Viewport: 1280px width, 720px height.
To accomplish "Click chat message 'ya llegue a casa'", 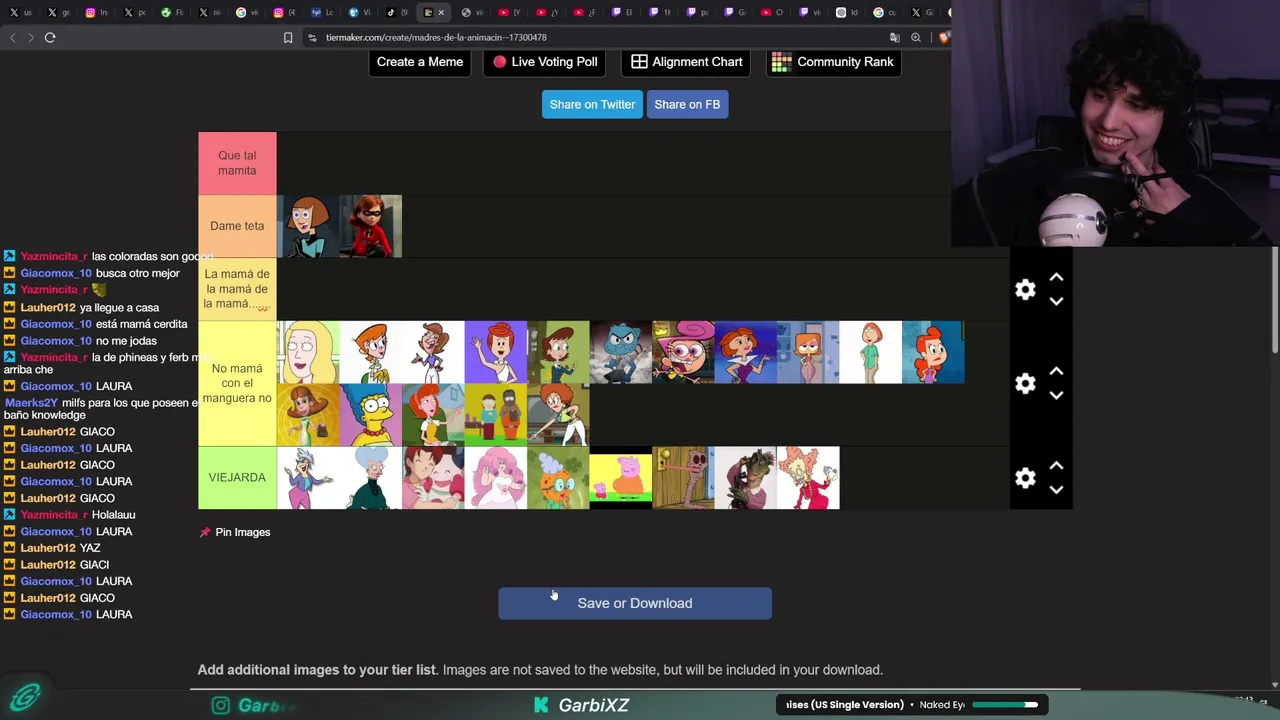I will click(127, 307).
